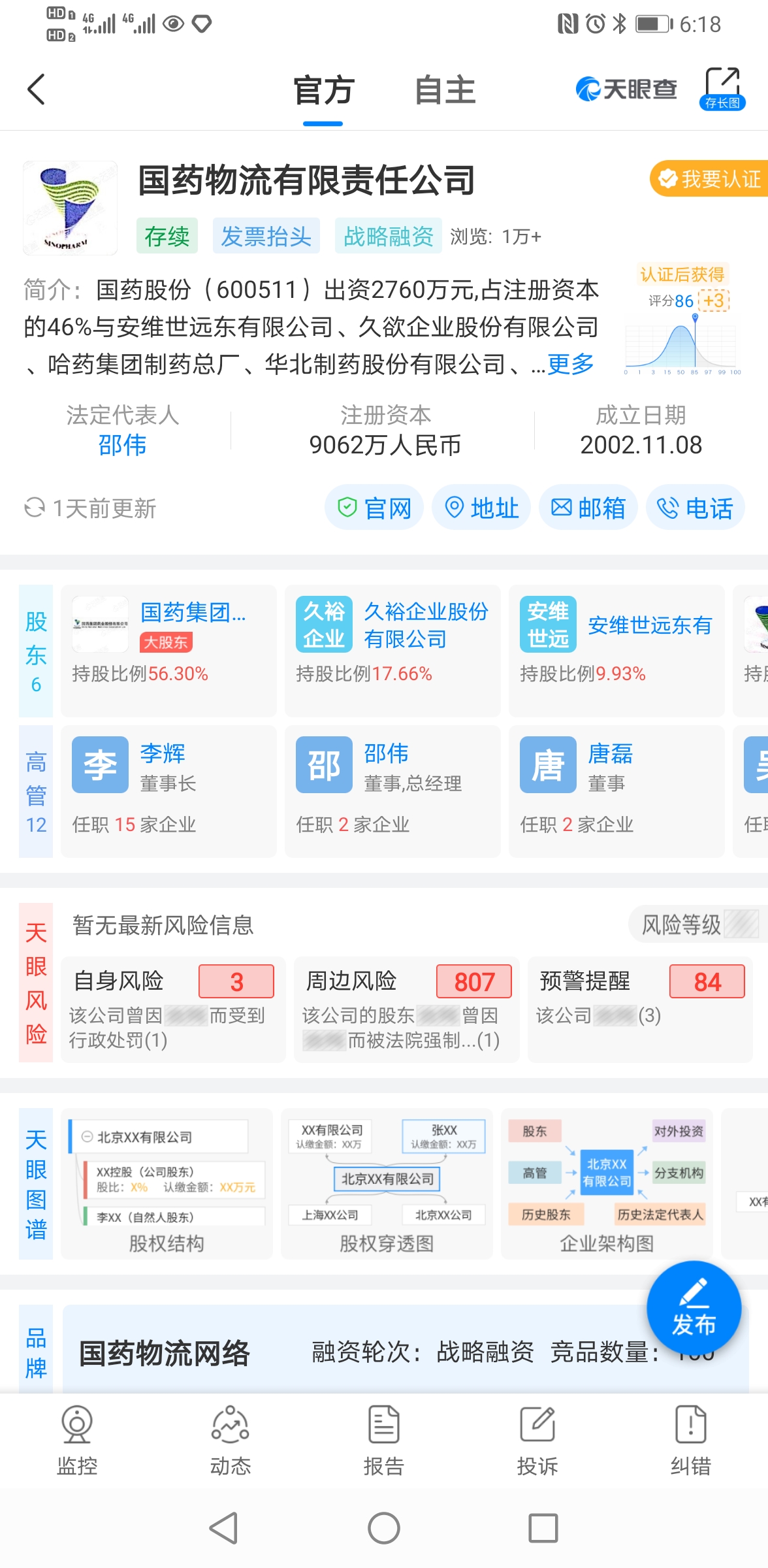
Task: Tap the 周边风险 count 807 badge
Action: click(x=474, y=981)
